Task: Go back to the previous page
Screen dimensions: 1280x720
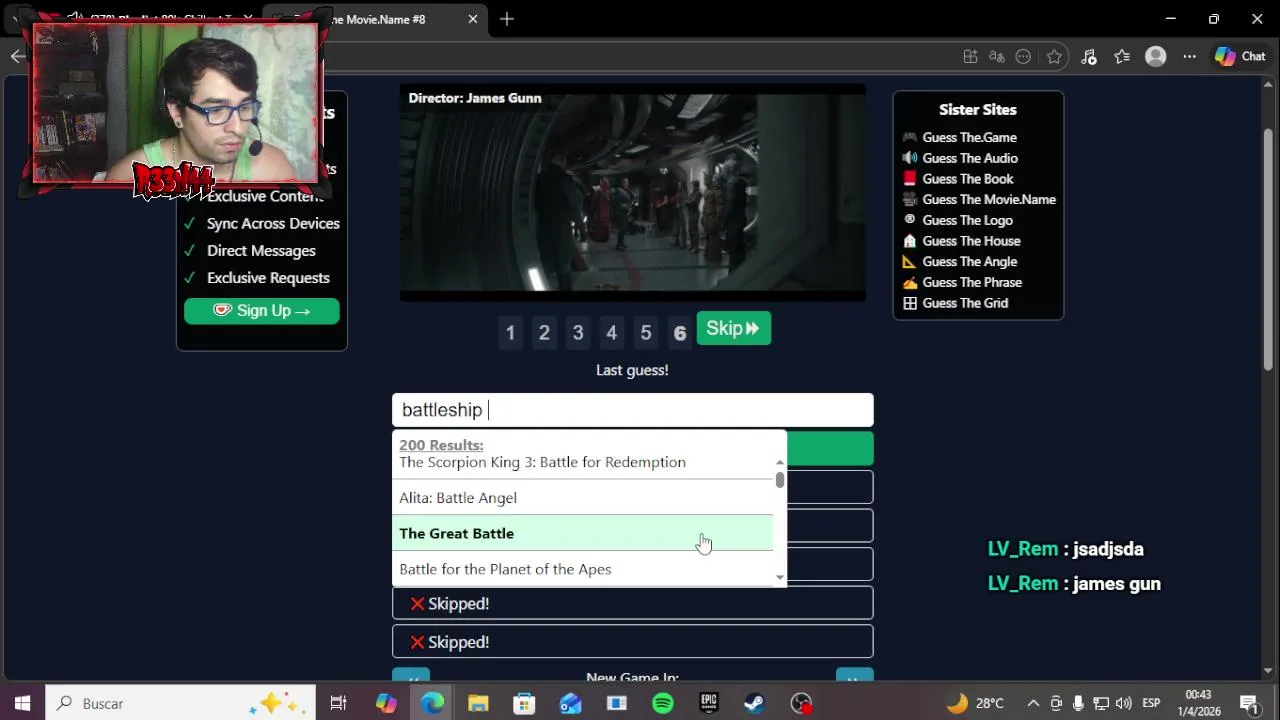Action: [x=18, y=56]
